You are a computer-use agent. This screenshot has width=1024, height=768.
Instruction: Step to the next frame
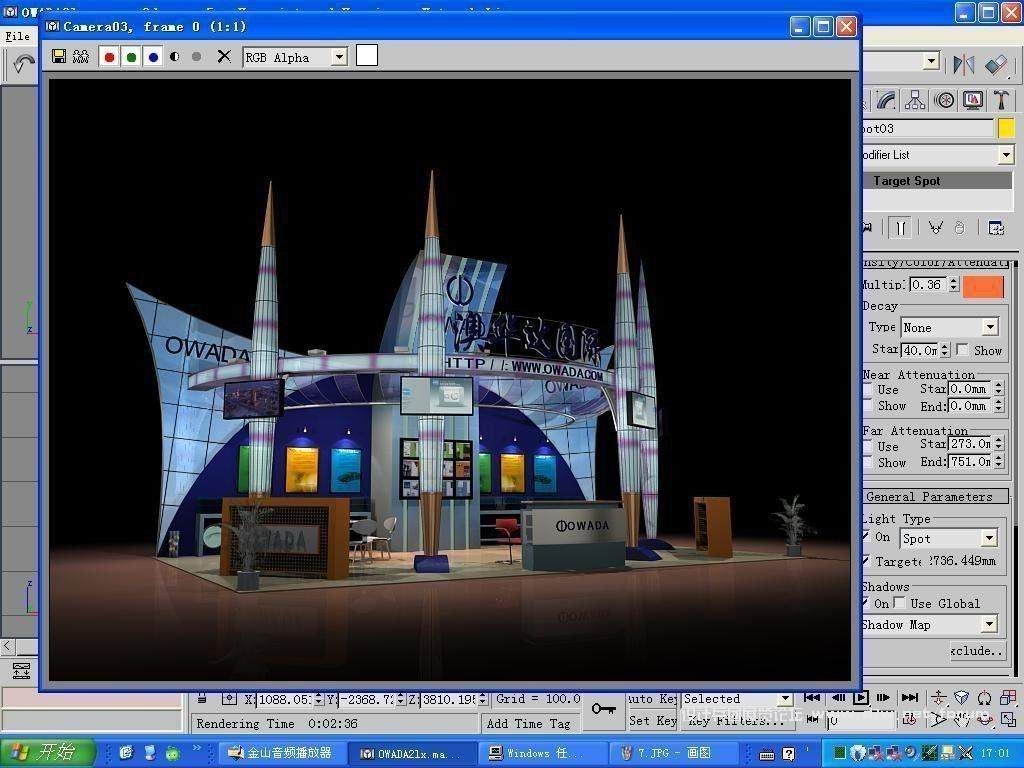click(x=884, y=697)
